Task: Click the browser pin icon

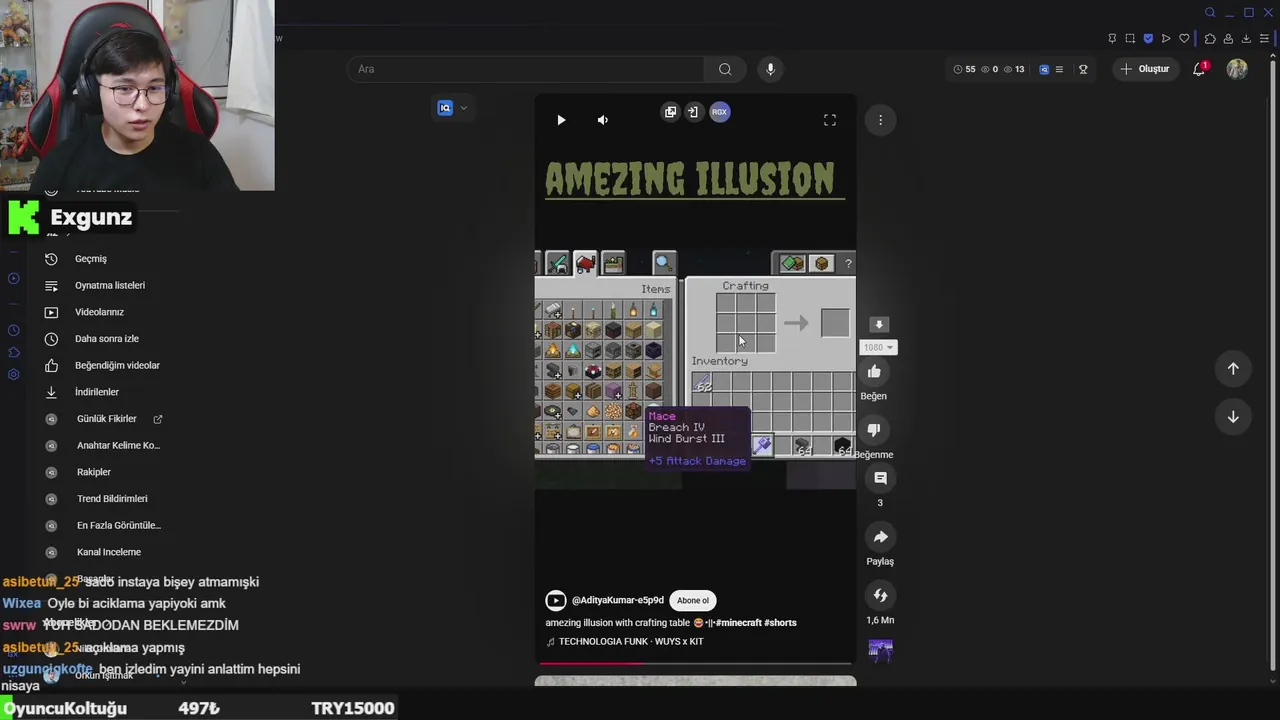Action: coord(1112,39)
